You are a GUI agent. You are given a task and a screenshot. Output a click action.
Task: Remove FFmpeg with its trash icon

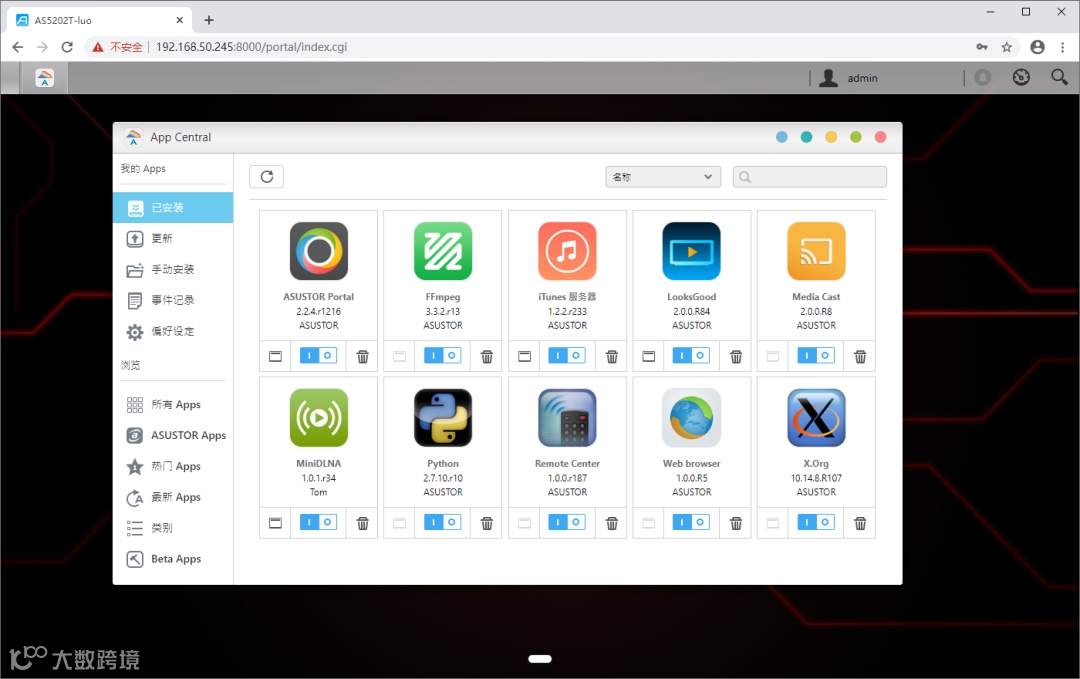coord(487,356)
